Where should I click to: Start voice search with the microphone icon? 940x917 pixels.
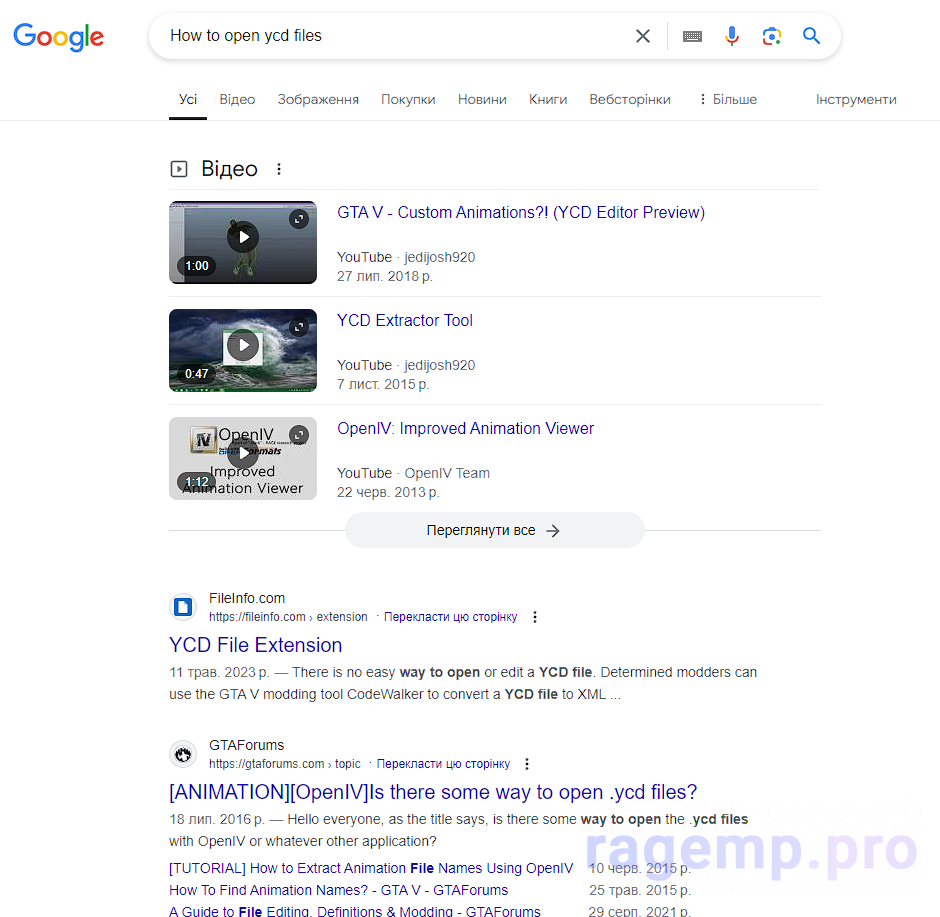731,36
